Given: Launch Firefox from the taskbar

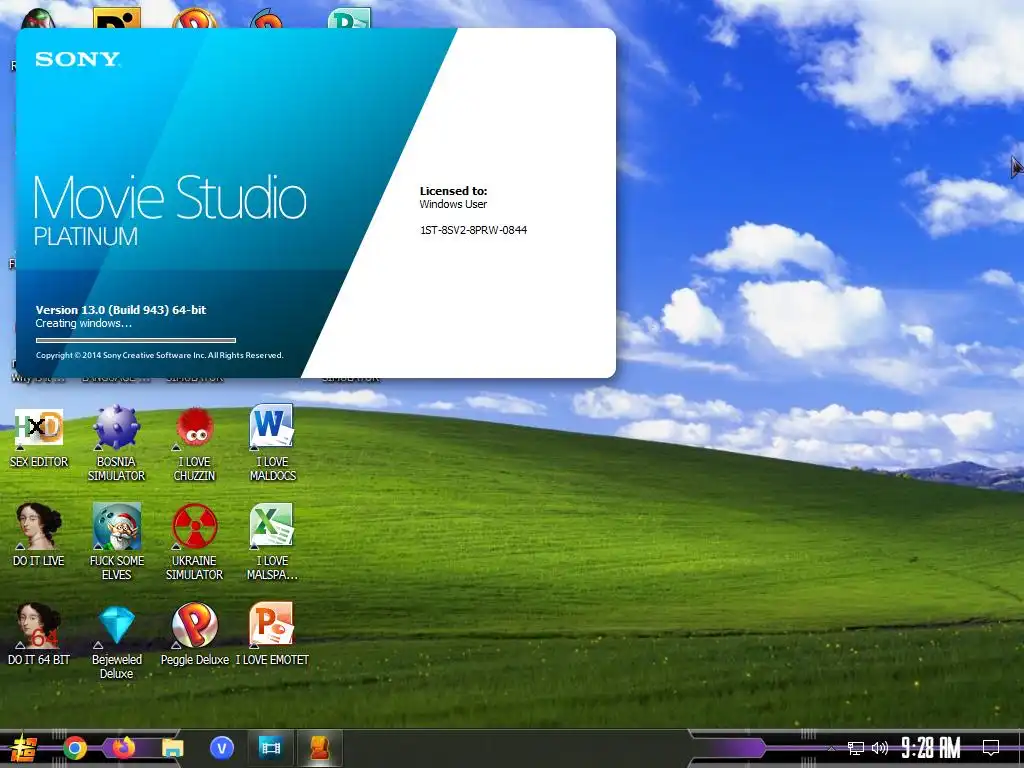Looking at the screenshot, I should (123, 747).
